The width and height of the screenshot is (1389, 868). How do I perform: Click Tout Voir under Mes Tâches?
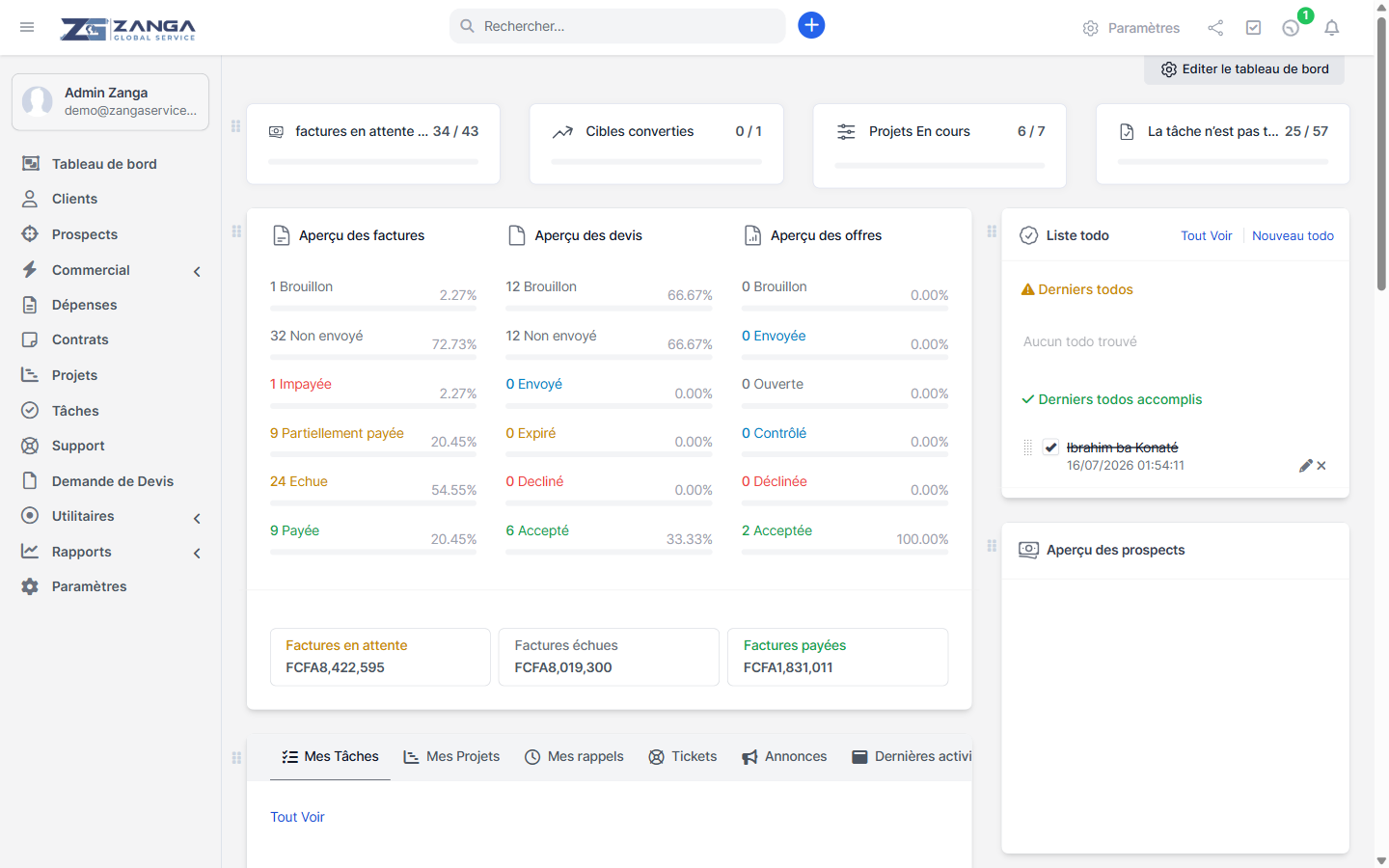click(x=297, y=817)
